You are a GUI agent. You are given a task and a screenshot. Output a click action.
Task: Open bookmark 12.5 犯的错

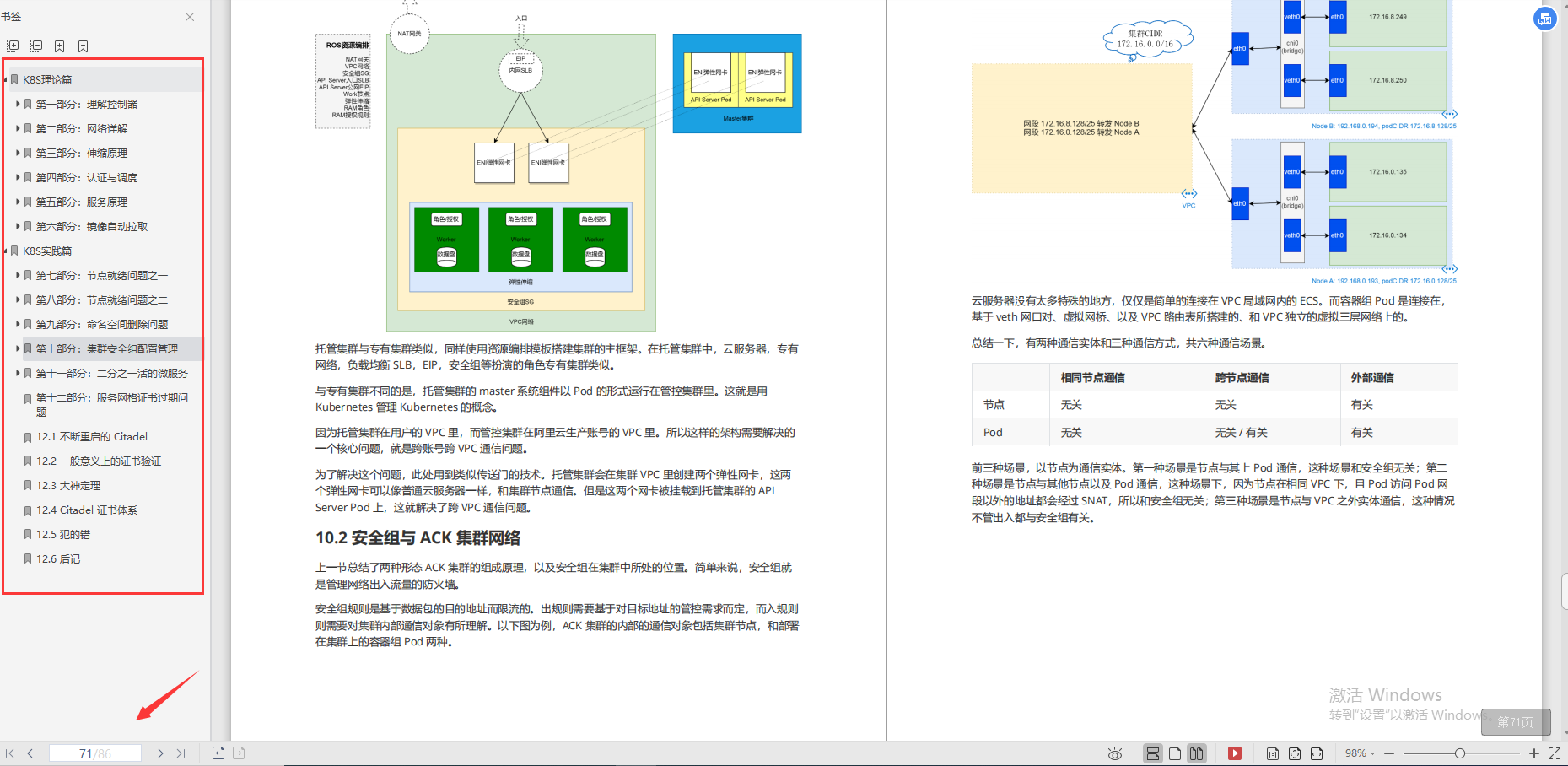[x=63, y=535]
